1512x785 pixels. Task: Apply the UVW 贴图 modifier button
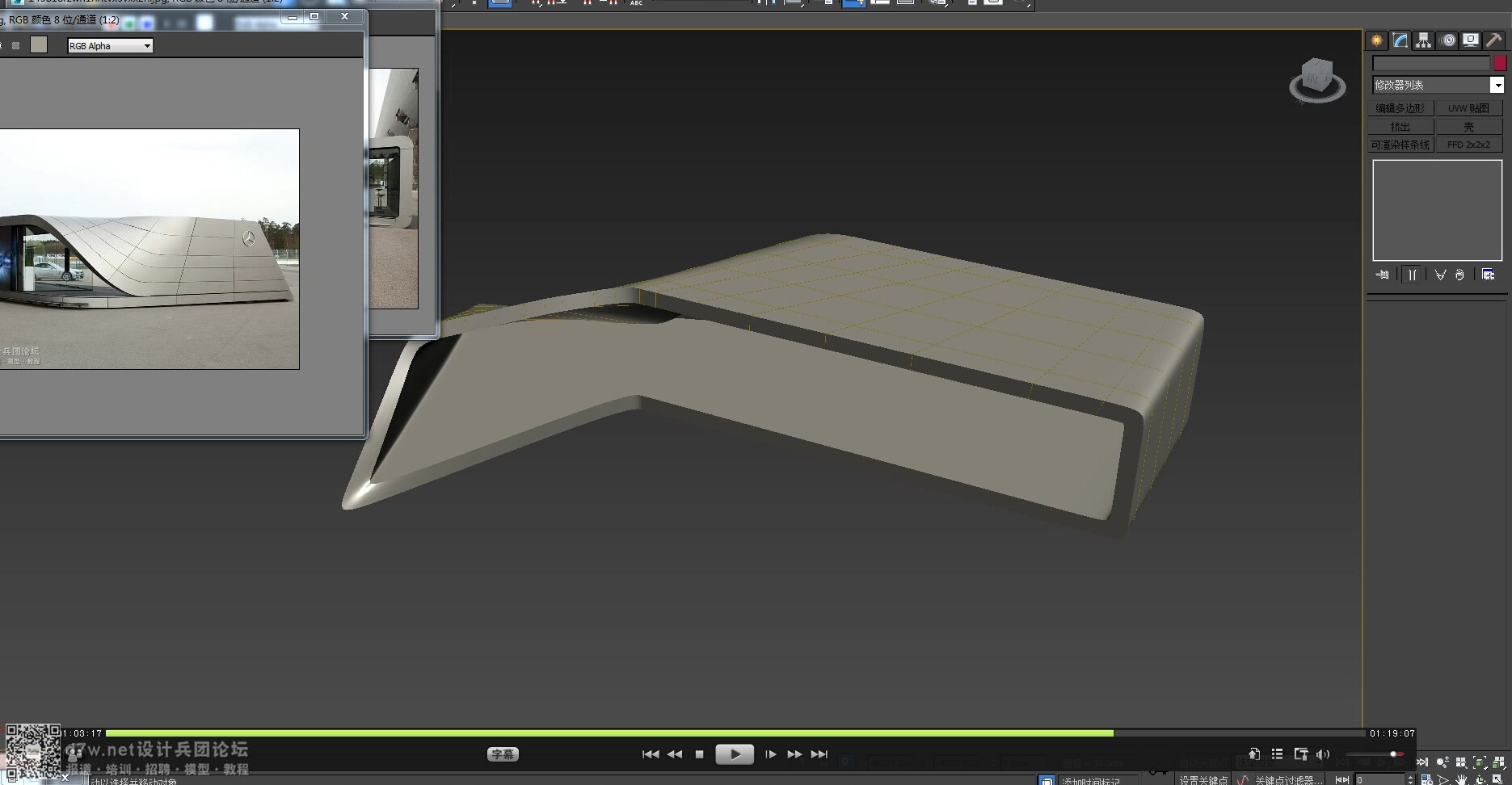(1469, 108)
